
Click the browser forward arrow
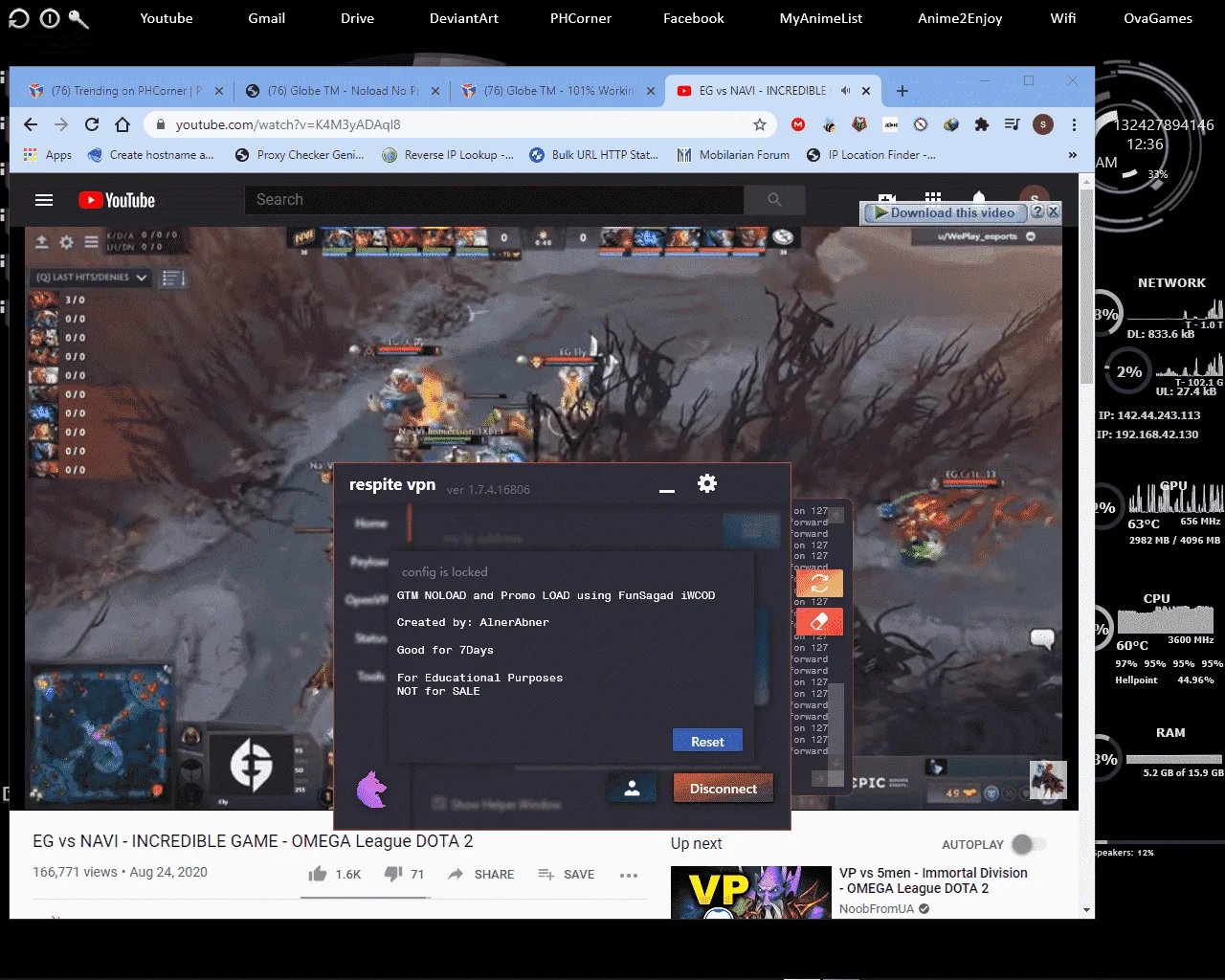point(61,124)
